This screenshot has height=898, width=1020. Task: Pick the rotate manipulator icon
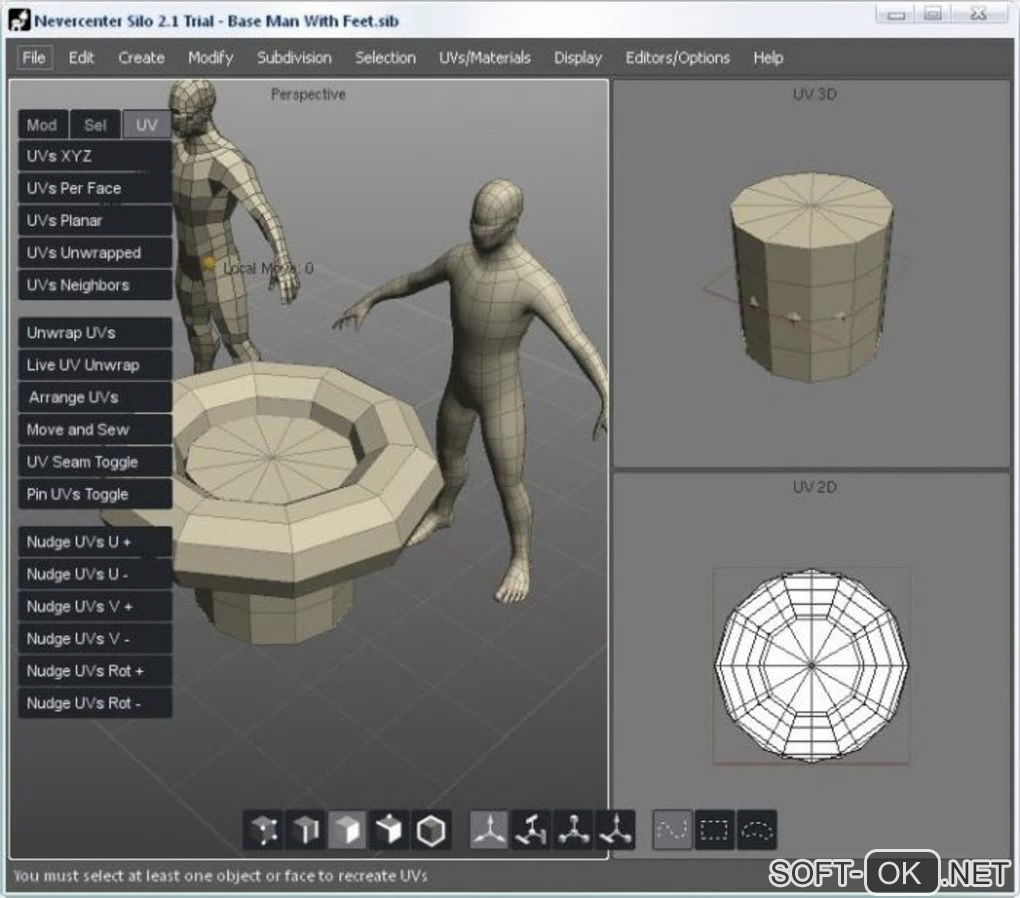(x=531, y=830)
